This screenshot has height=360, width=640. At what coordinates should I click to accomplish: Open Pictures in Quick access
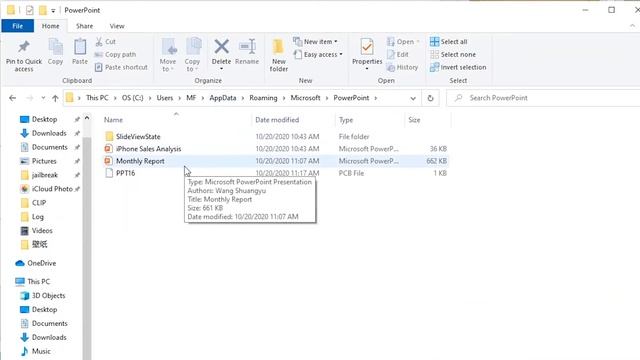(44, 161)
